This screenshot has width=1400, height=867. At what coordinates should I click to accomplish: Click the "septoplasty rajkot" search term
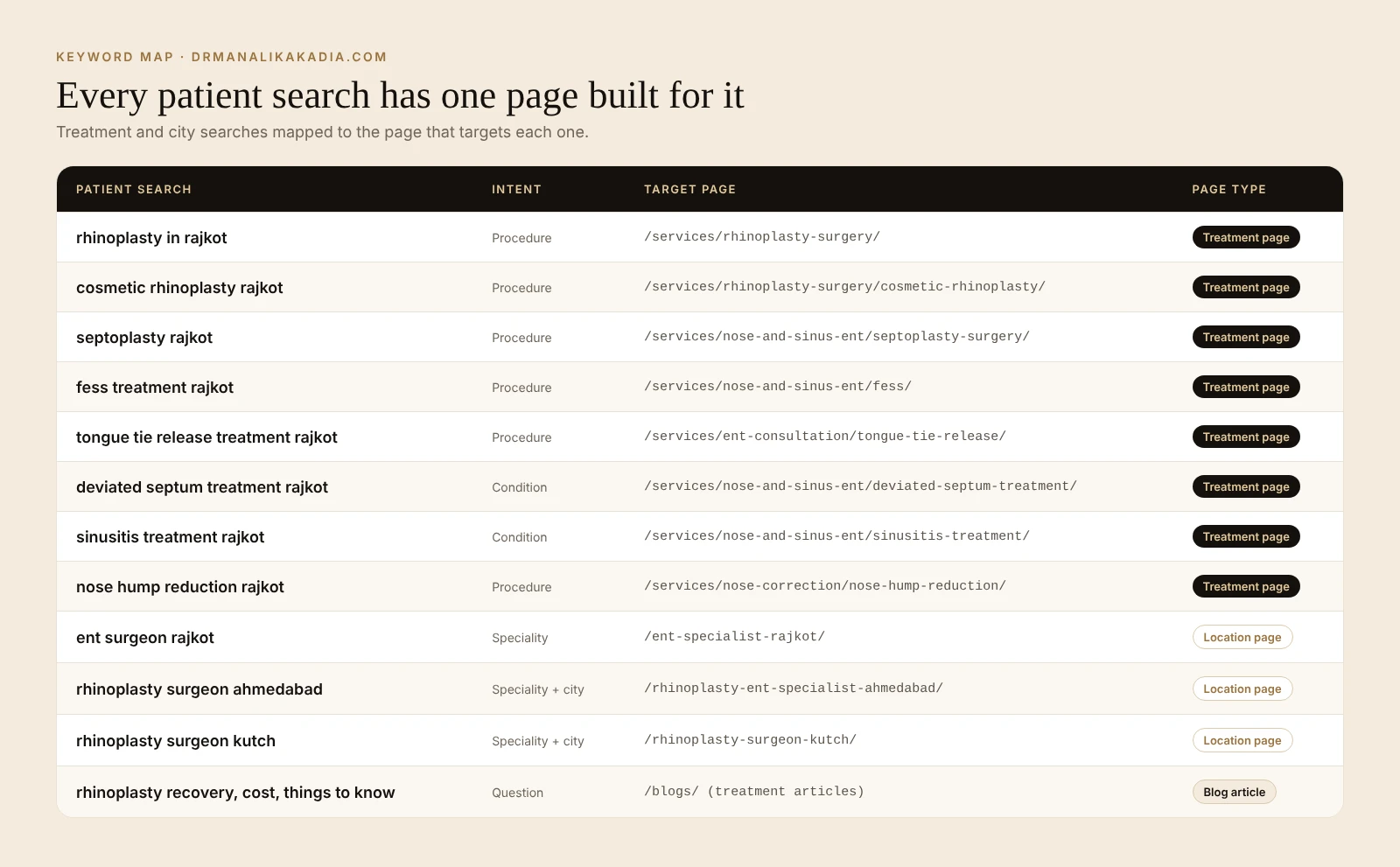point(144,338)
